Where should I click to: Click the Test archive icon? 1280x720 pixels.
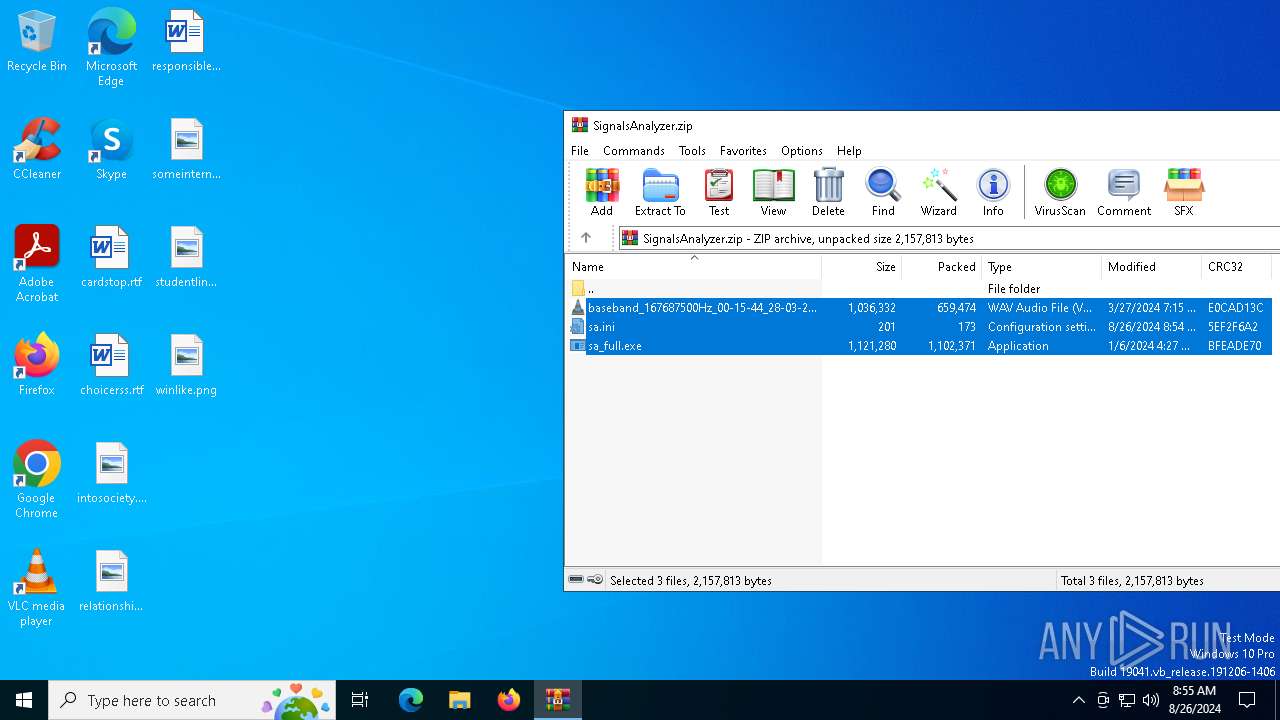click(719, 193)
